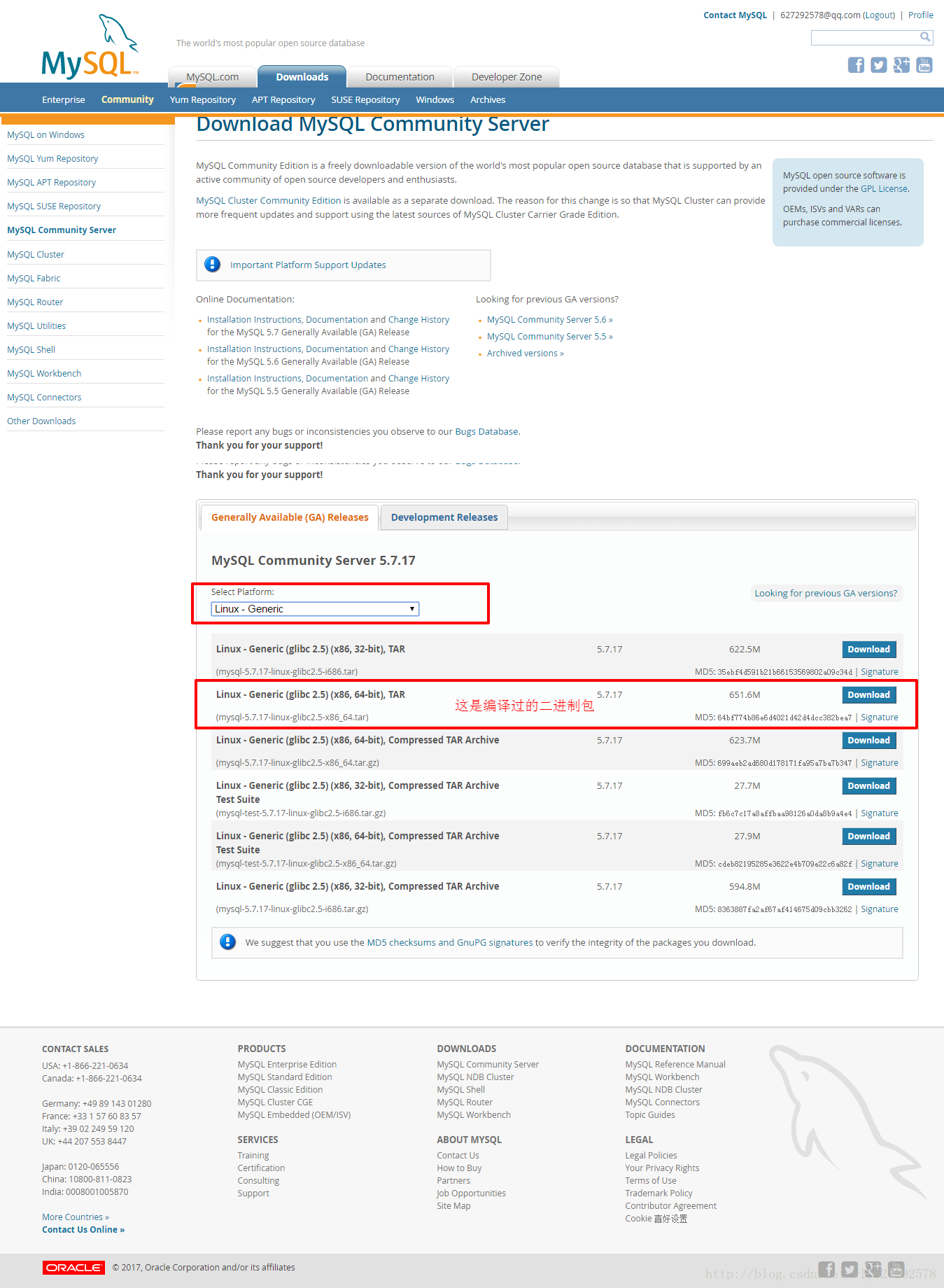
Task: Open Signature link for mysql-5.7.17-linux-glibc2.5-i686.tar
Action: (x=880, y=672)
